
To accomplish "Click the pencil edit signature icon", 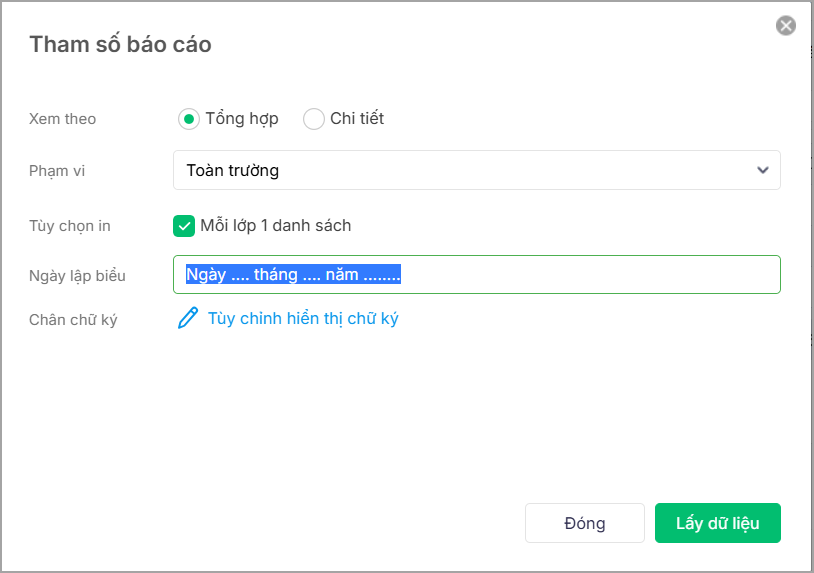I will click(188, 318).
